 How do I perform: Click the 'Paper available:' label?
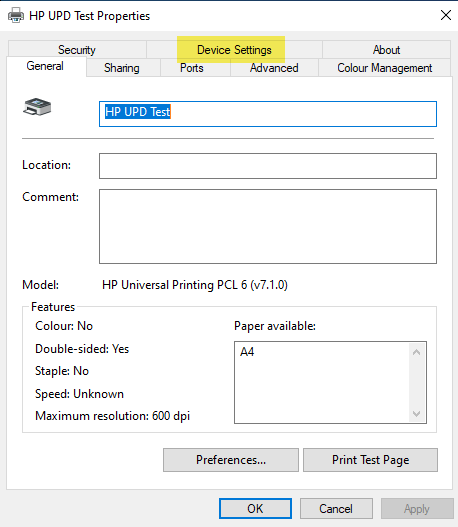pyautogui.click(x=275, y=326)
